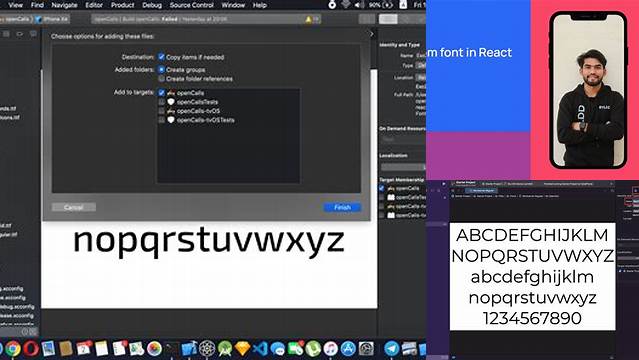This screenshot has height=360, width=639.
Task: Open the iPhone Xs device selector
Action: coord(52,19)
